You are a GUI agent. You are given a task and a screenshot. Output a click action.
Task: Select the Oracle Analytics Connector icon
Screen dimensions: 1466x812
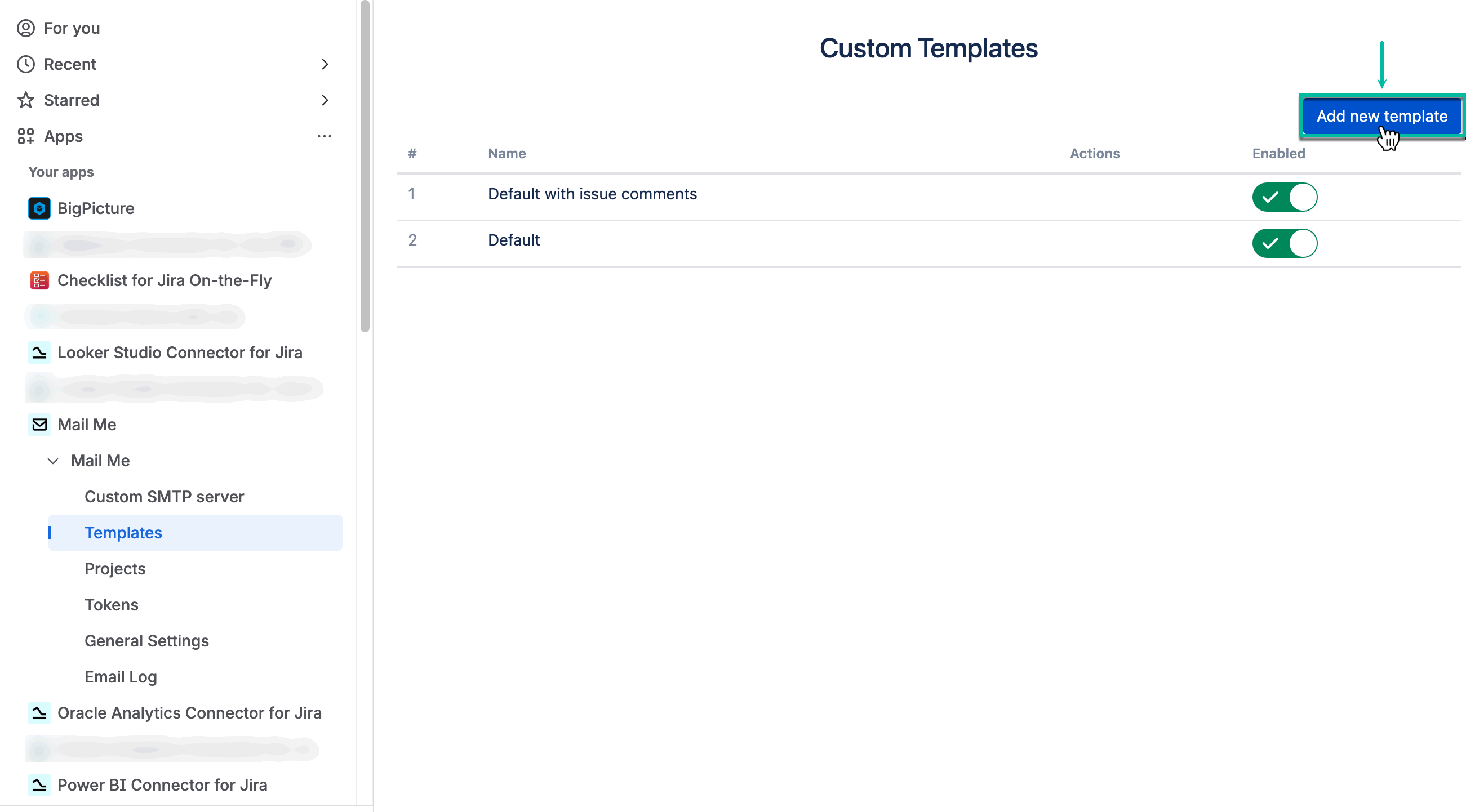(x=39, y=712)
